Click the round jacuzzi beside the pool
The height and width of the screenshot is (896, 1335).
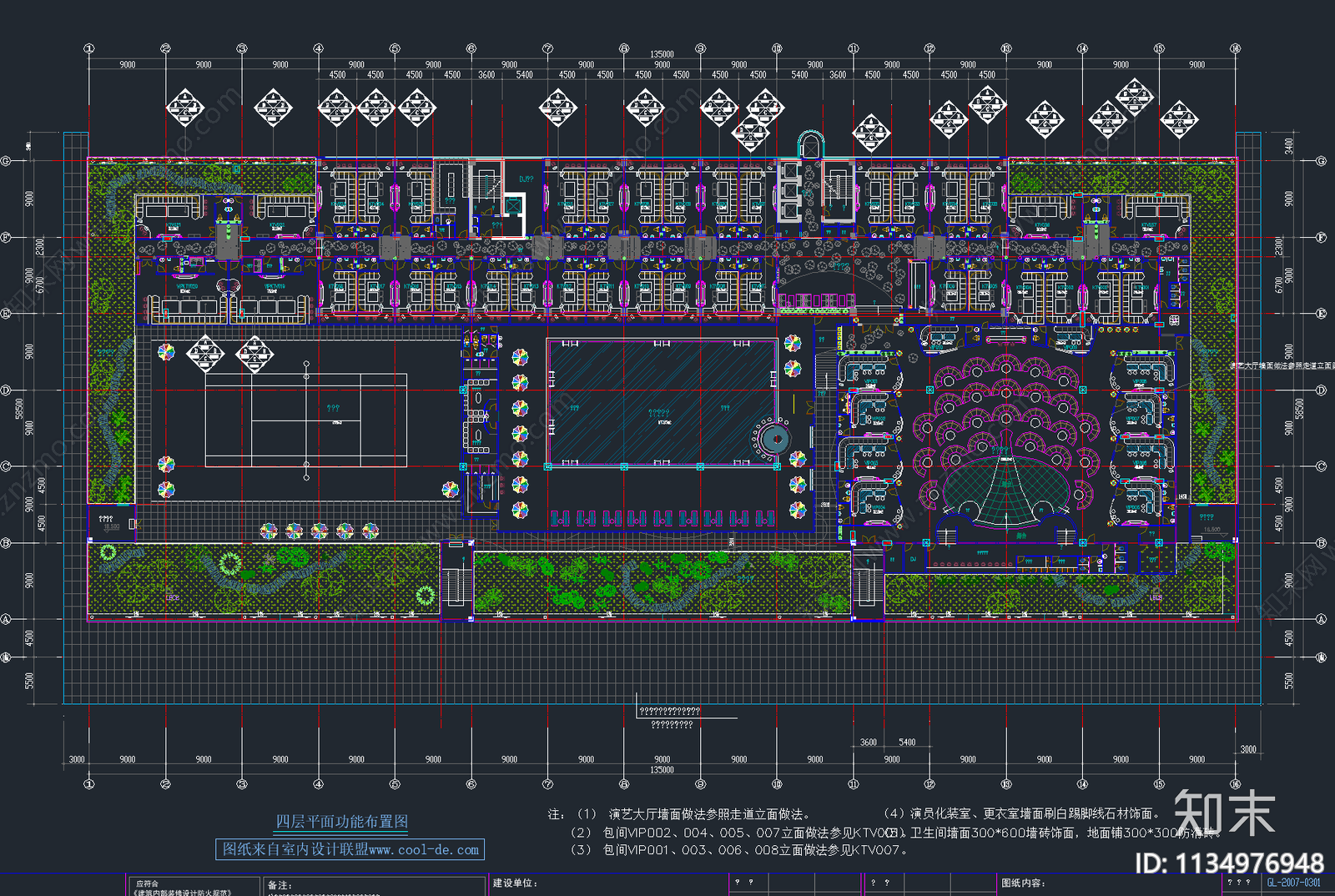[775, 438]
